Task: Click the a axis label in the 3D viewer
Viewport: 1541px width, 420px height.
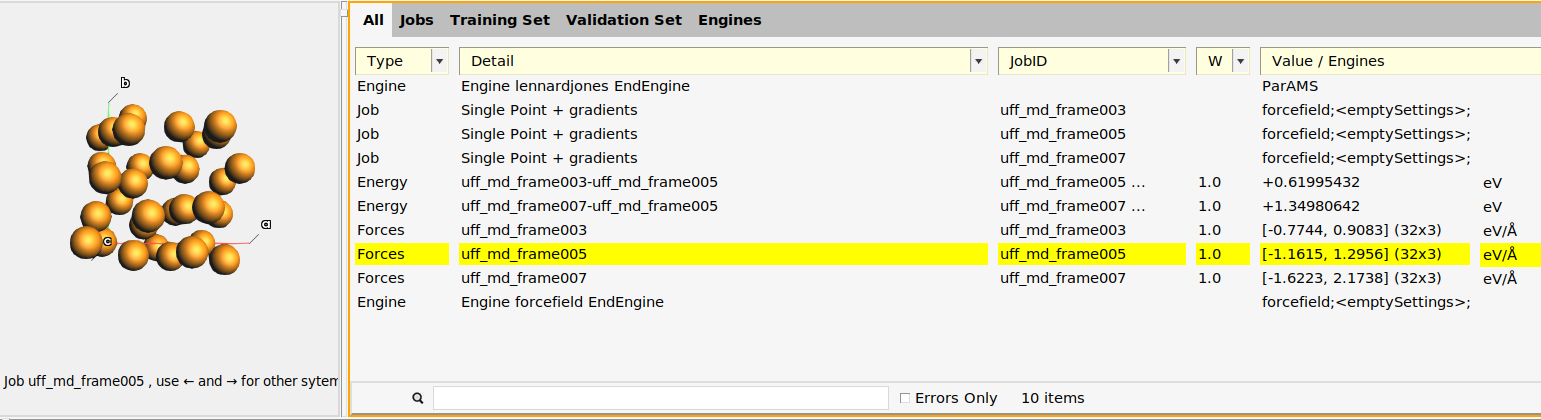Action: pos(266,225)
